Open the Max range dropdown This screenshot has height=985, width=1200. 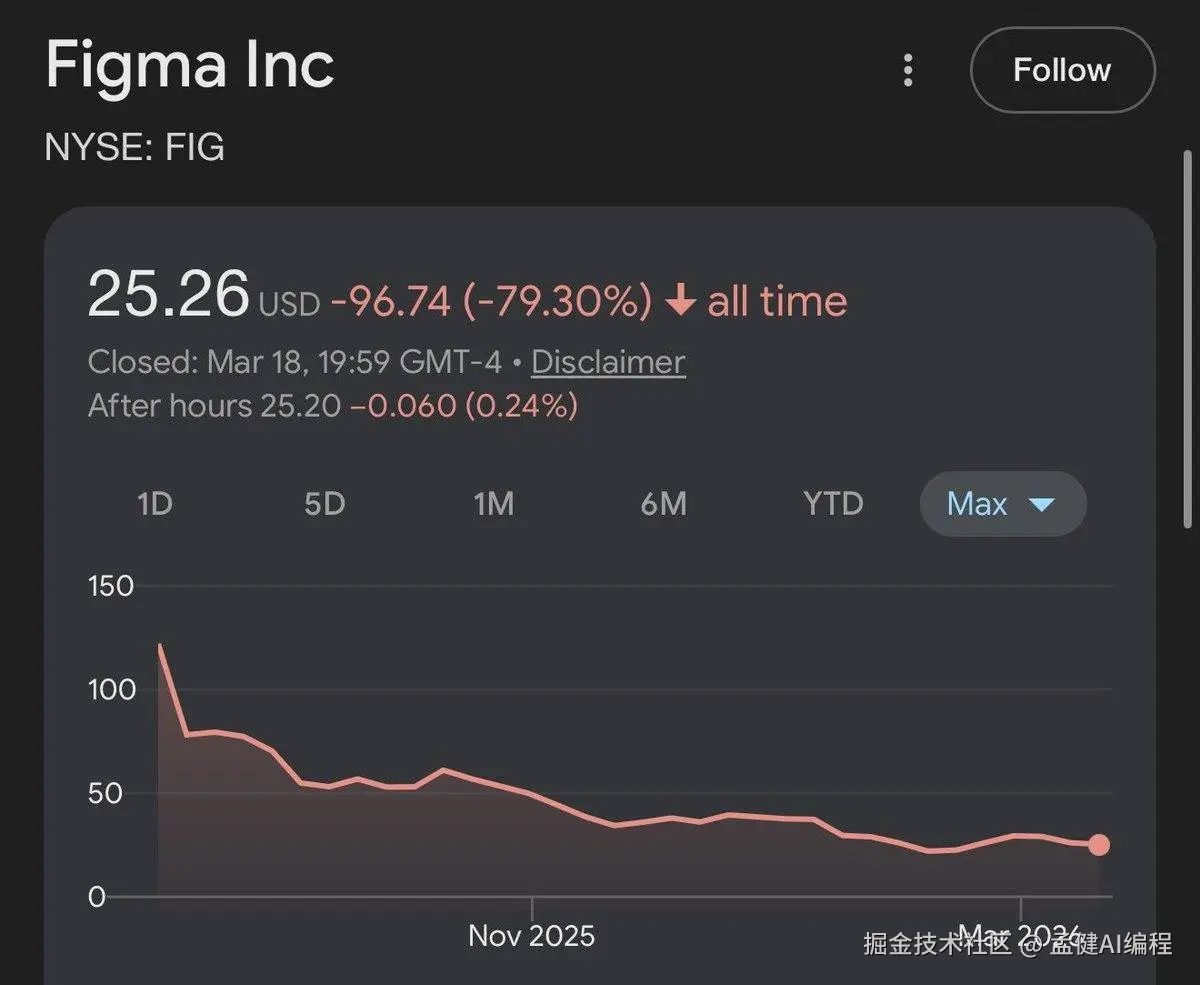pyautogui.click(x=1002, y=504)
